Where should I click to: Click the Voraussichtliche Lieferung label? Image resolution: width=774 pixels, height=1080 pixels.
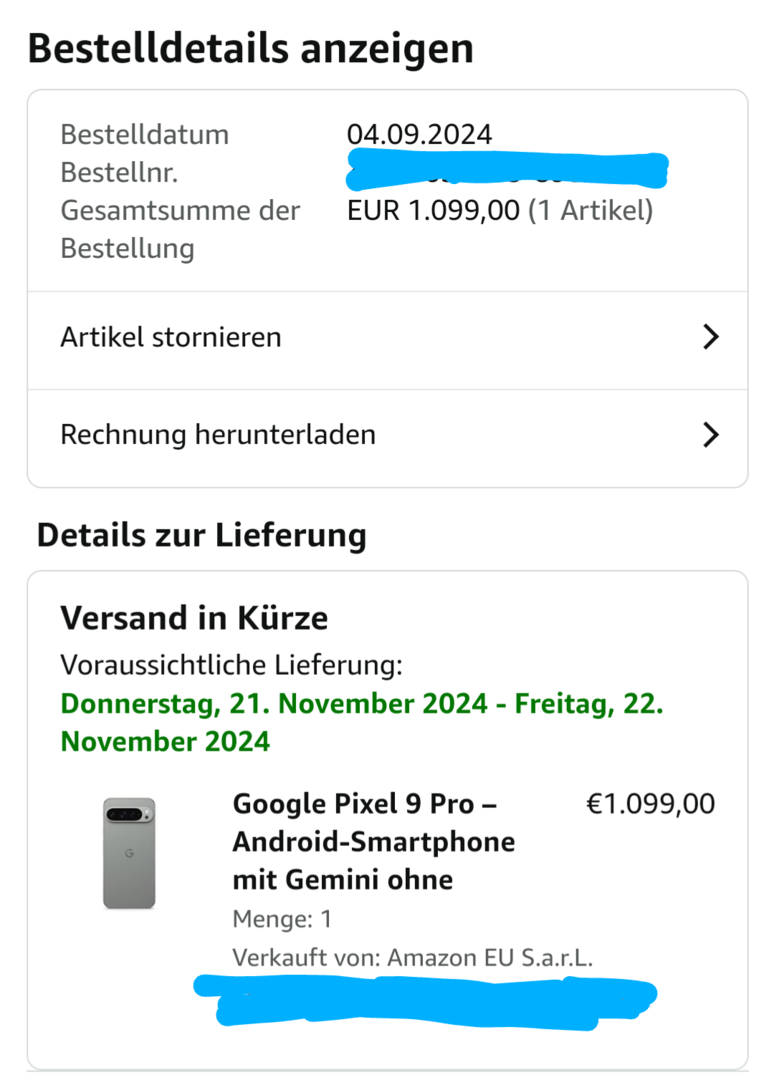[x=231, y=665]
